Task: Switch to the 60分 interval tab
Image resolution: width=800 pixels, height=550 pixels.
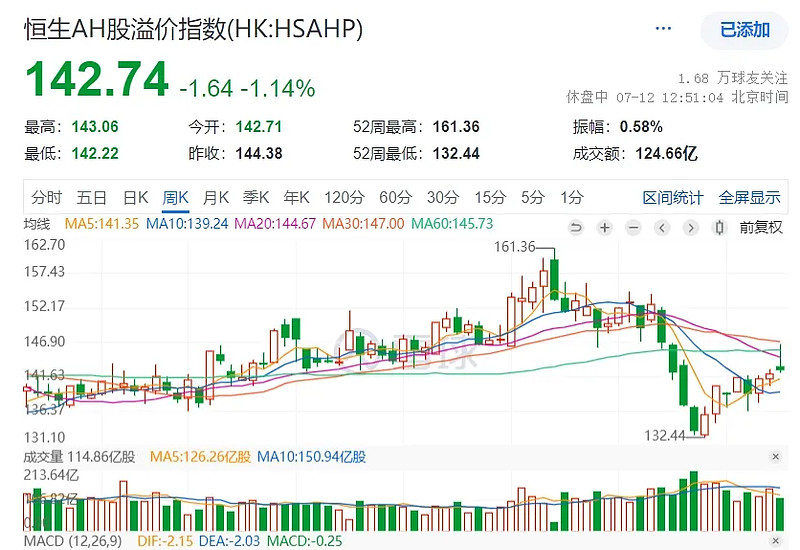Action: tap(395, 197)
